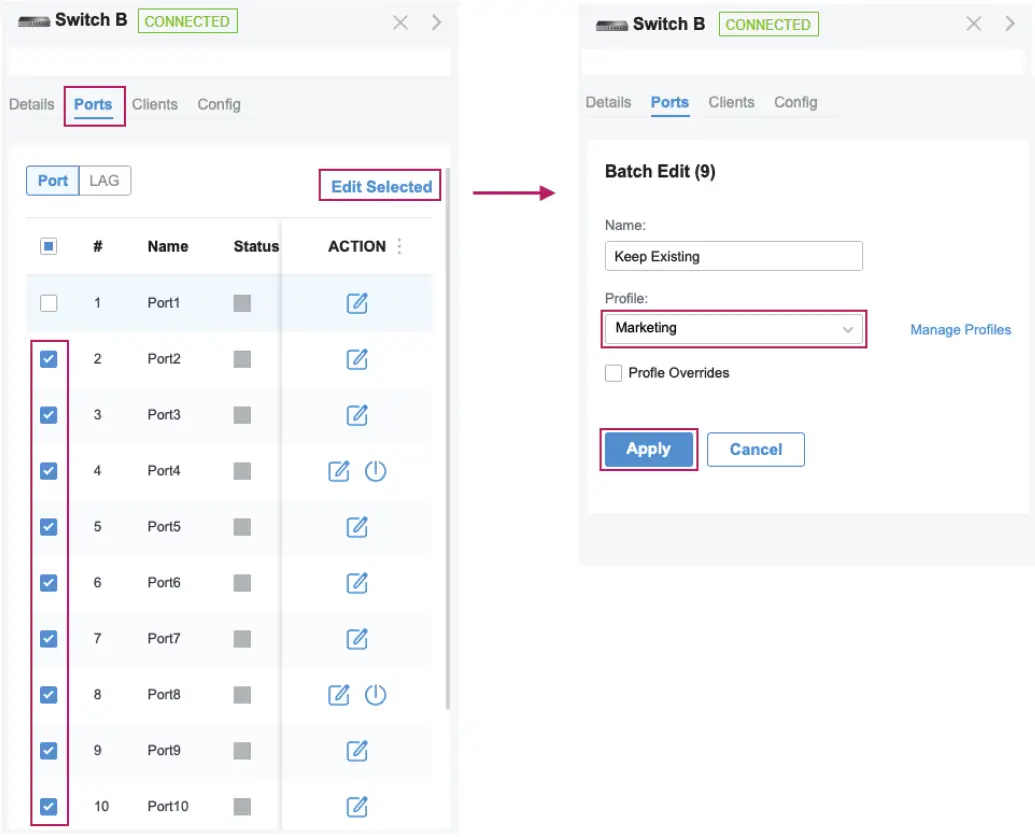The height and width of the screenshot is (837, 1035).
Task: Click the edit icon for Port1
Action: tap(357, 303)
